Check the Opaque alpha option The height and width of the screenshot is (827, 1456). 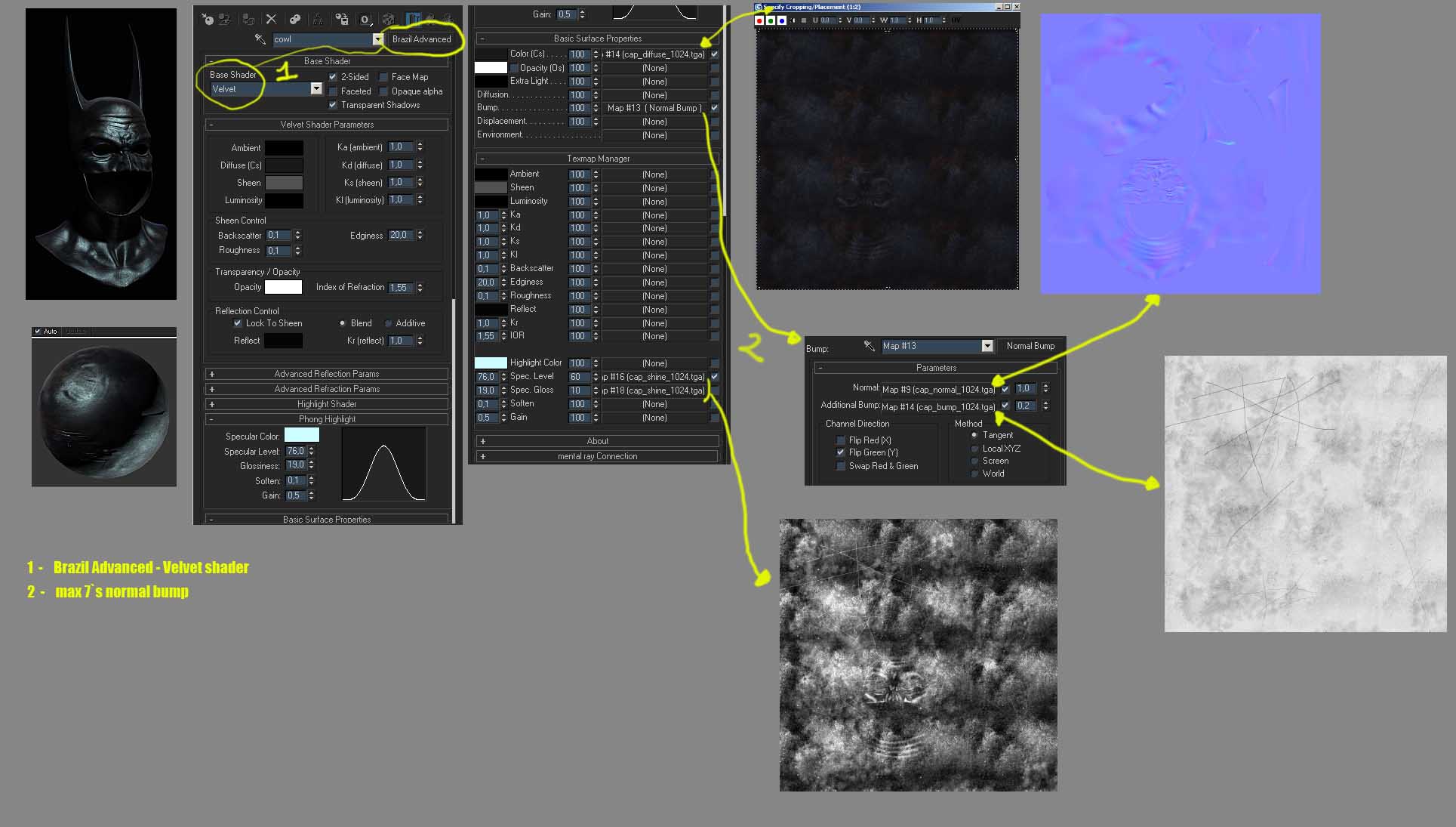point(383,91)
